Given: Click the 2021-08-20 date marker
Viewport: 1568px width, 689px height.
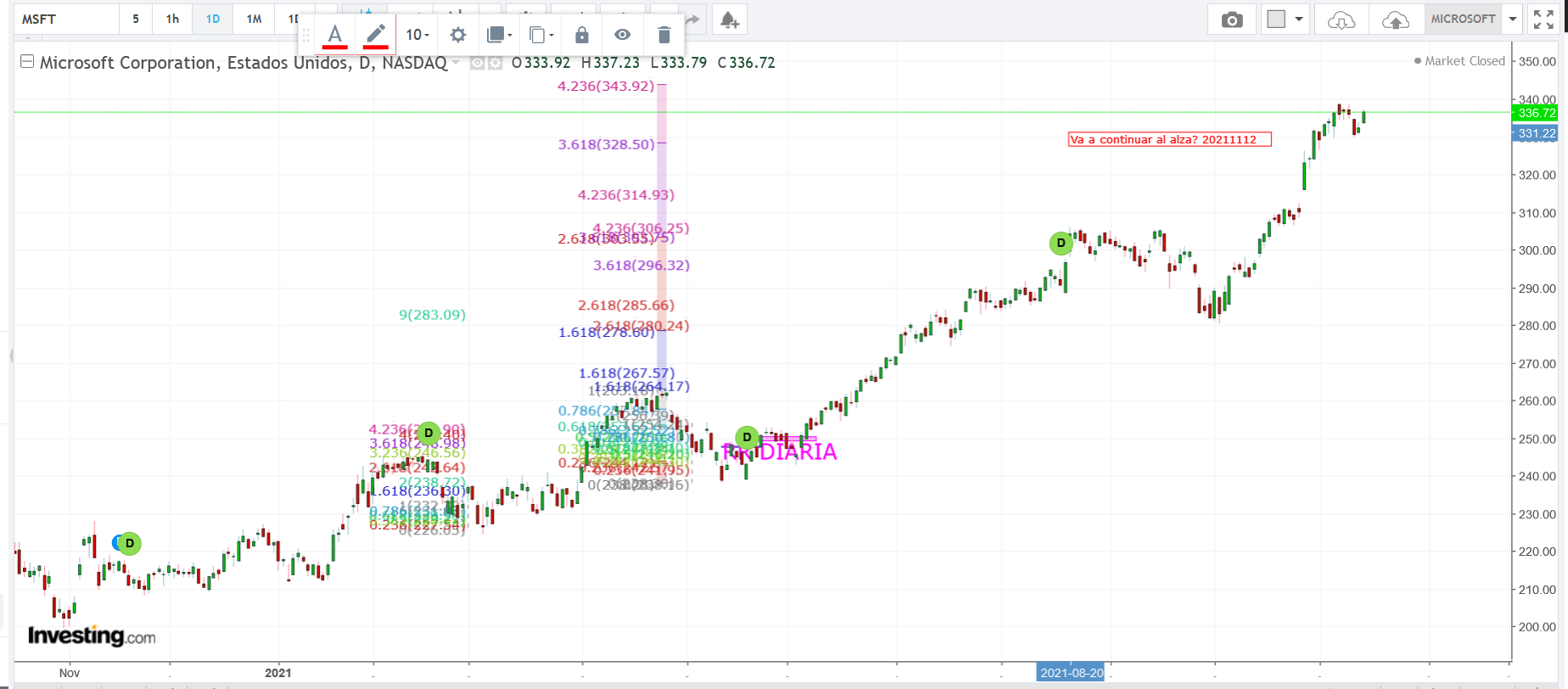Looking at the screenshot, I should (1072, 673).
